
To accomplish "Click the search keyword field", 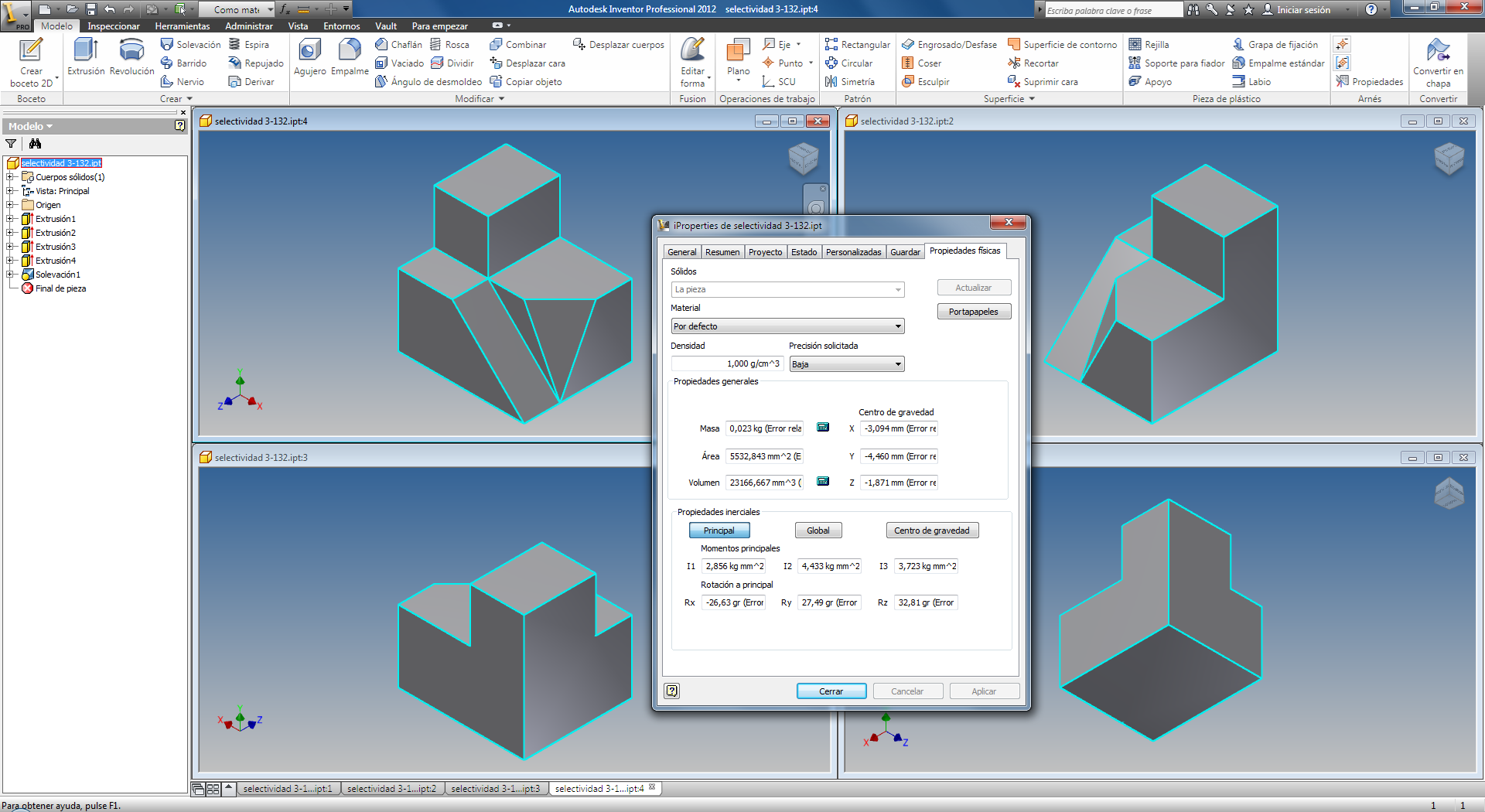I will [x=1113, y=10].
